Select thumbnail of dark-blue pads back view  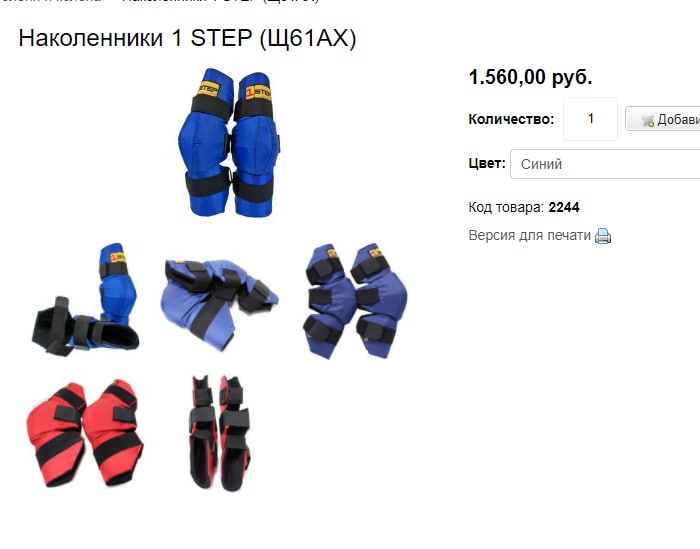[355, 300]
